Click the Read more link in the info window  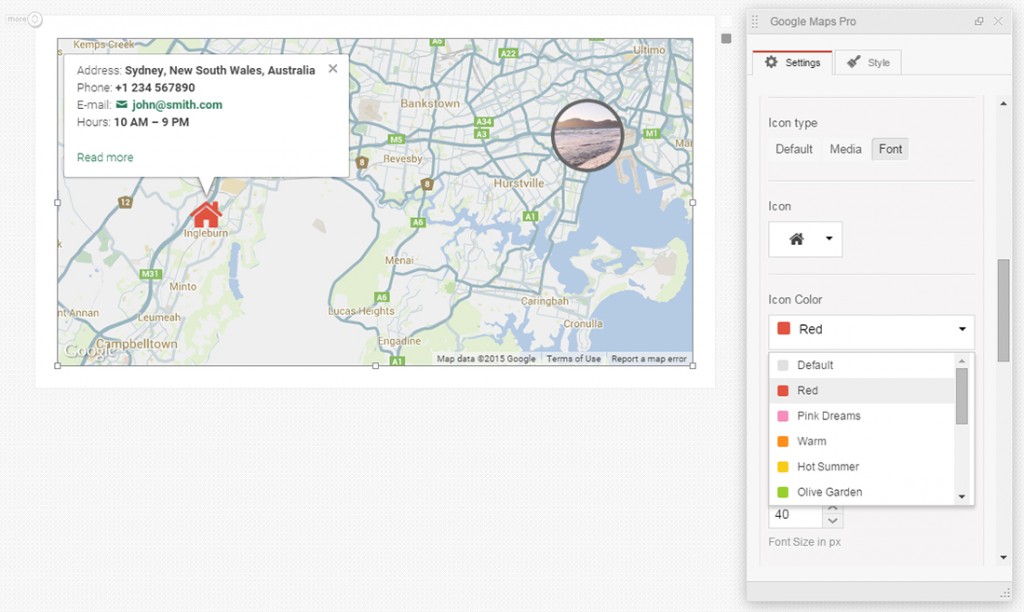click(x=104, y=156)
